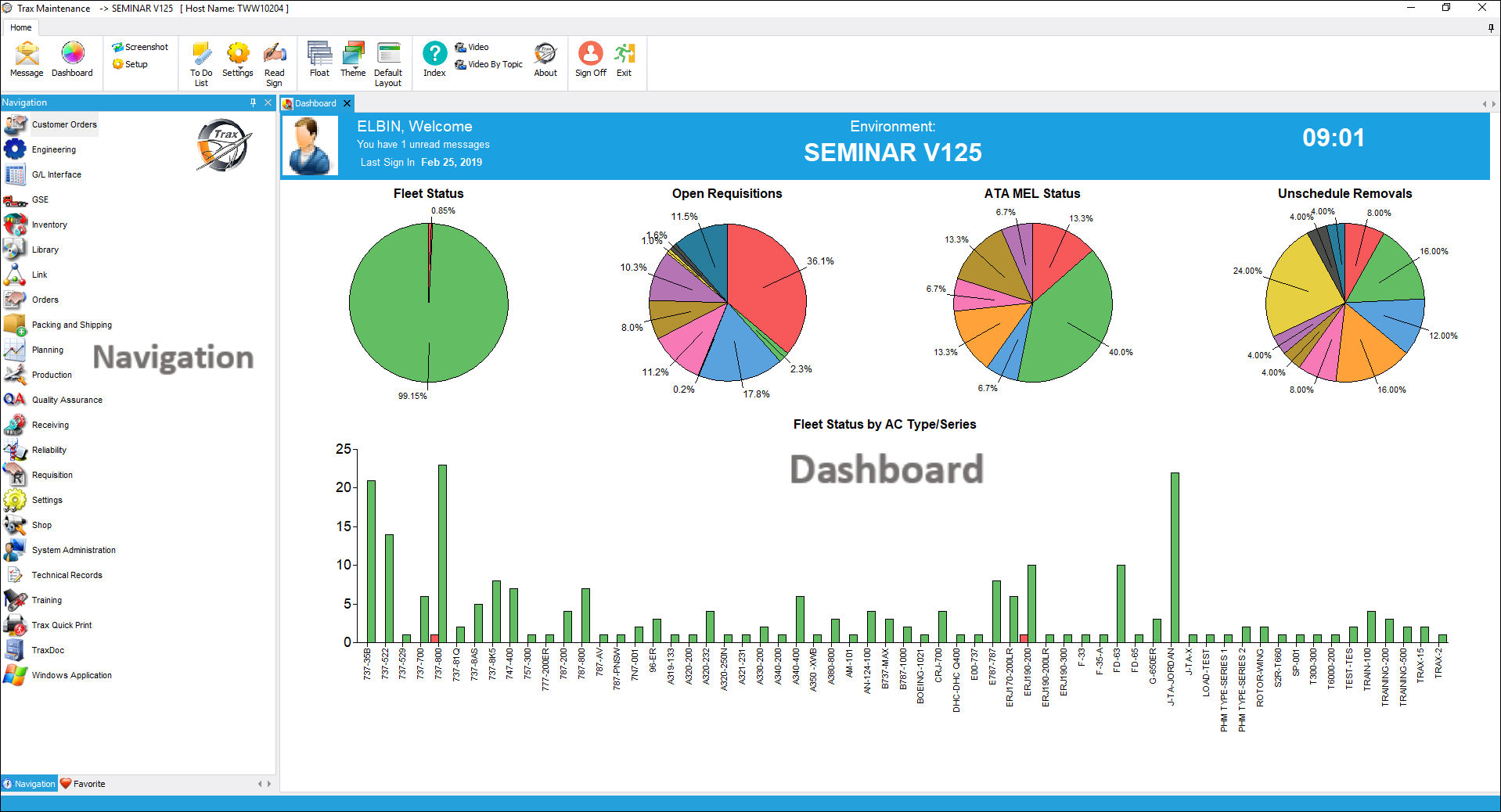
Task: Open the Engineering module
Action: click(40, 149)
